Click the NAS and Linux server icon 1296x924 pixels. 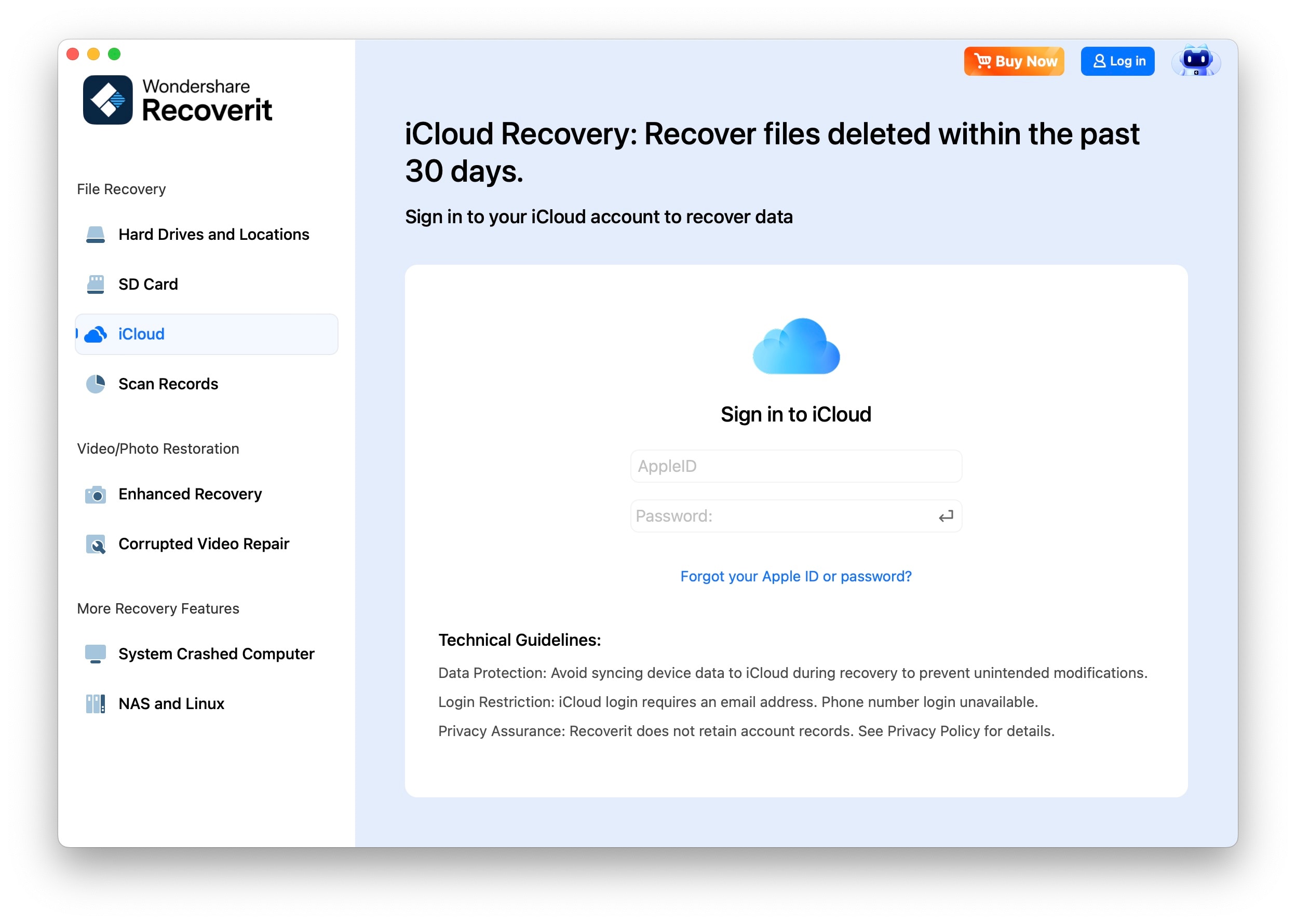tap(95, 704)
